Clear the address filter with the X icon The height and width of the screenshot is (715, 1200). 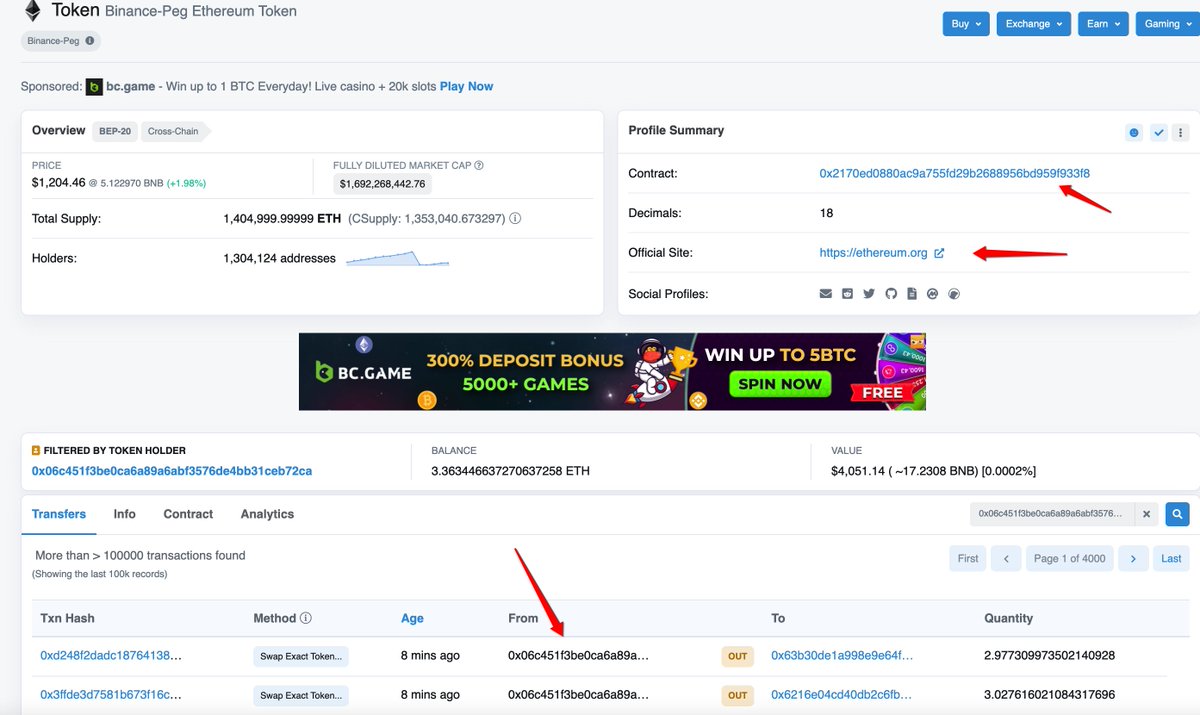(x=1147, y=514)
